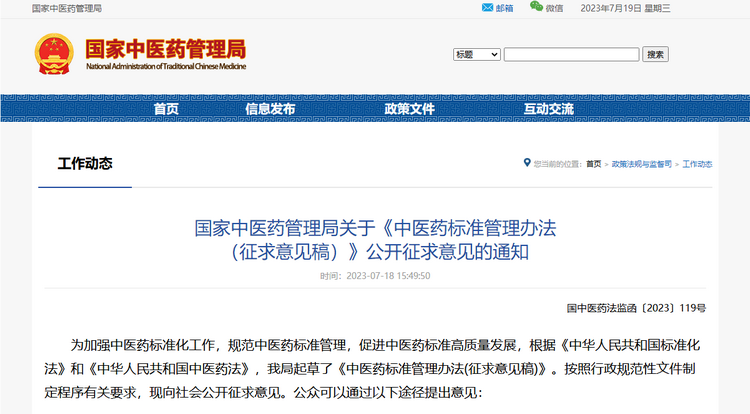Expand the 标题 search type dropdown

(x=476, y=54)
